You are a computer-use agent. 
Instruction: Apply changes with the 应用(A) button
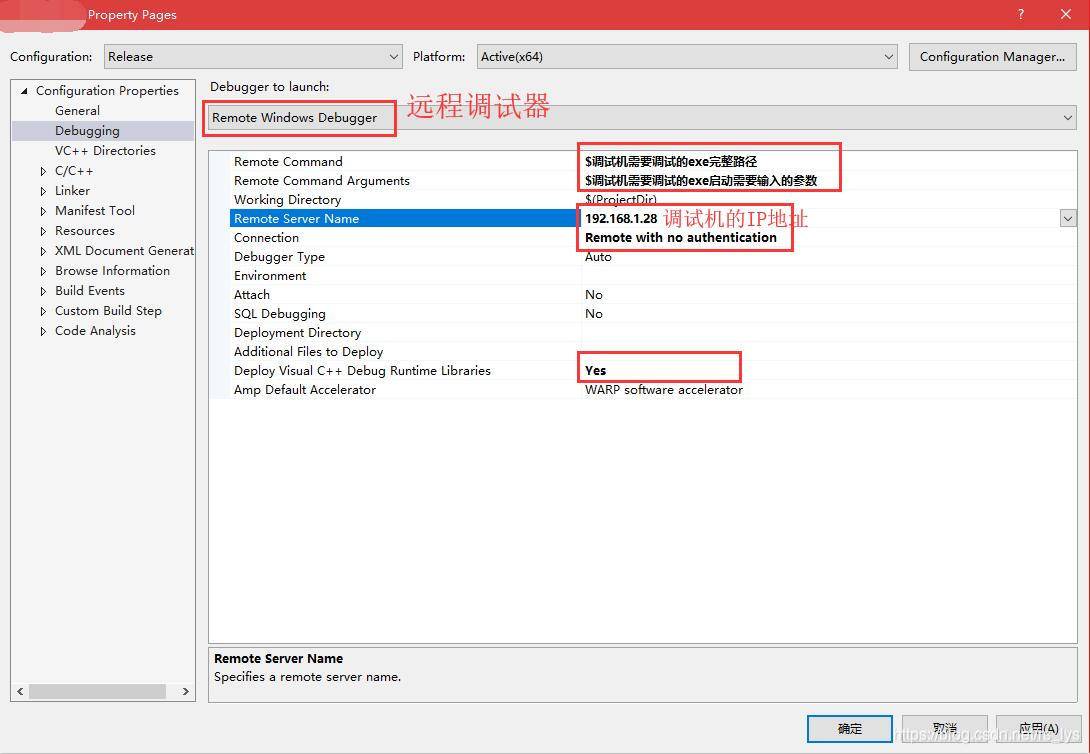(1038, 728)
